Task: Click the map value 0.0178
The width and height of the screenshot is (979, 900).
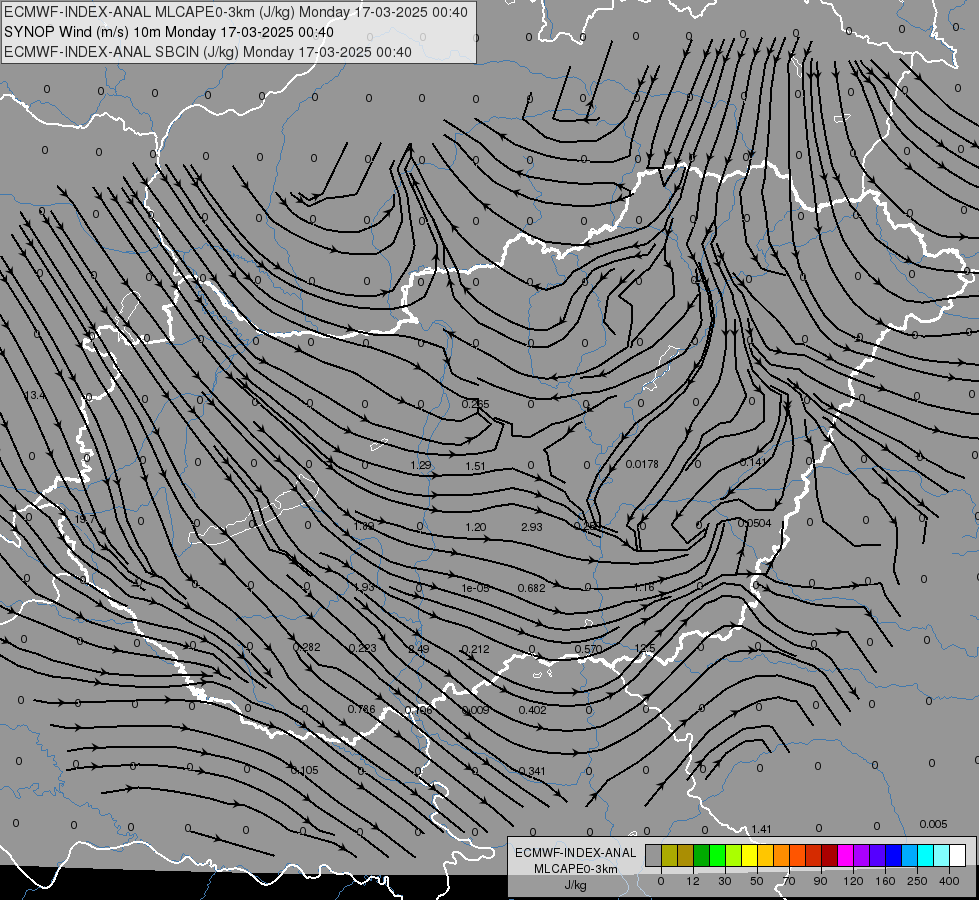Action: click(642, 464)
